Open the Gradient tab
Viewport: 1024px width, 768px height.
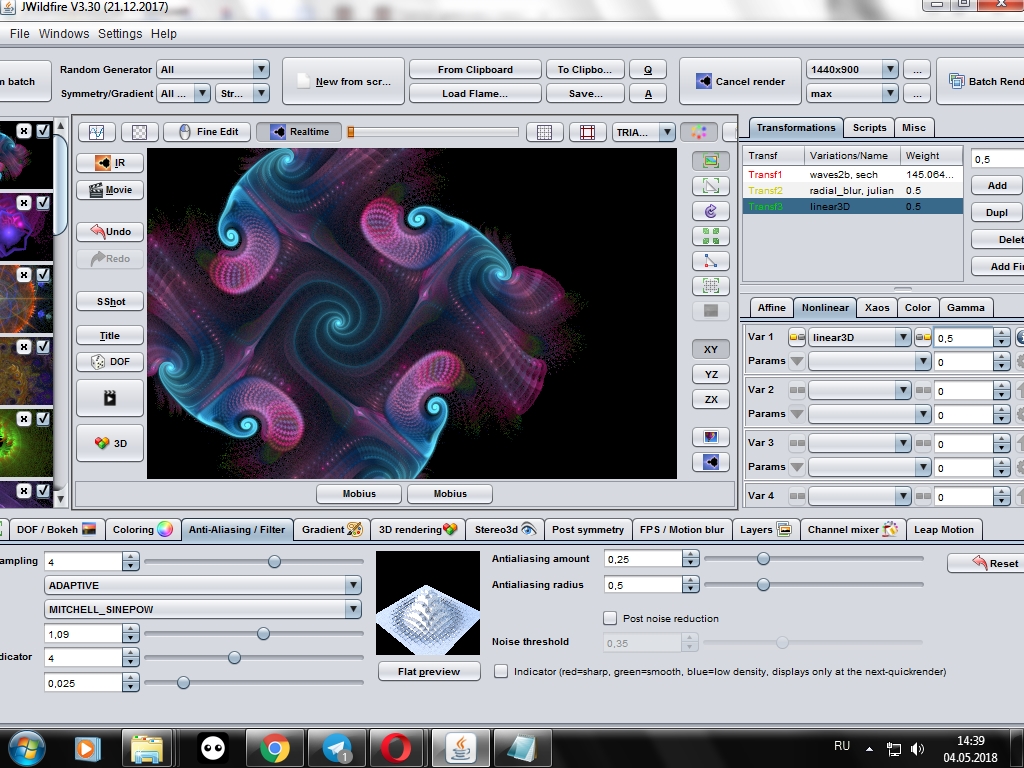click(x=331, y=530)
